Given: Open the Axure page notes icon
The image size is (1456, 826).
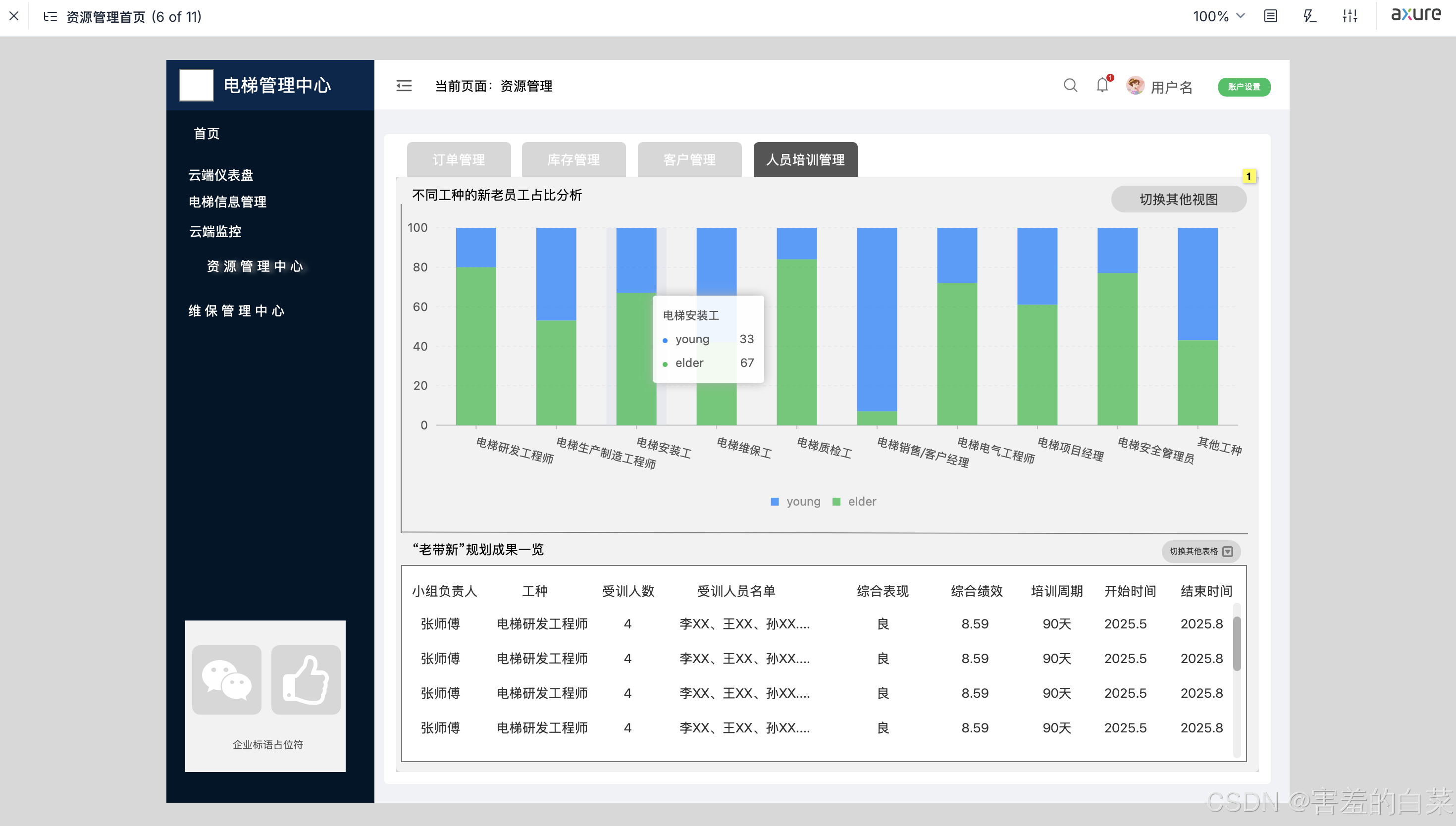Looking at the screenshot, I should point(1270,16).
